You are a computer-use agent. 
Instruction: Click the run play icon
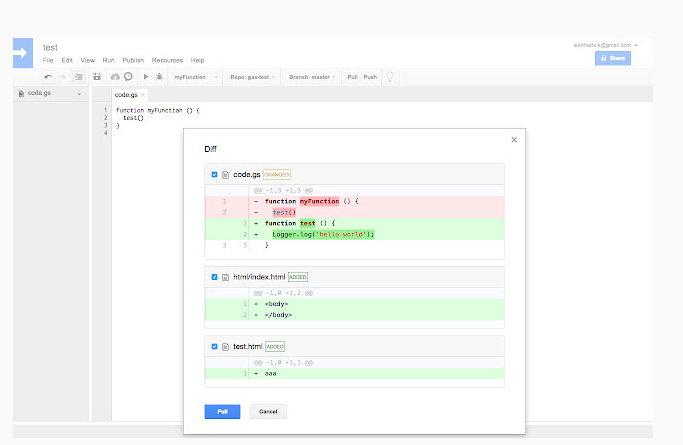[146, 77]
